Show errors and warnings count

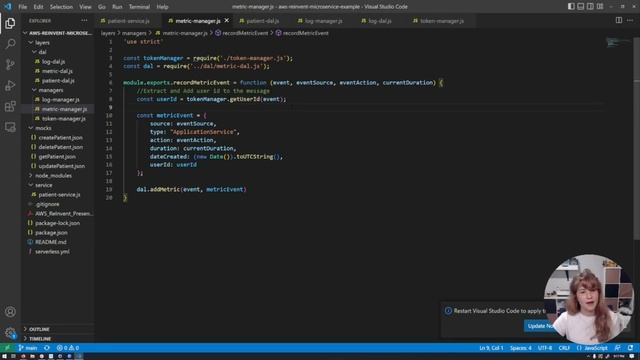[x=68, y=348]
